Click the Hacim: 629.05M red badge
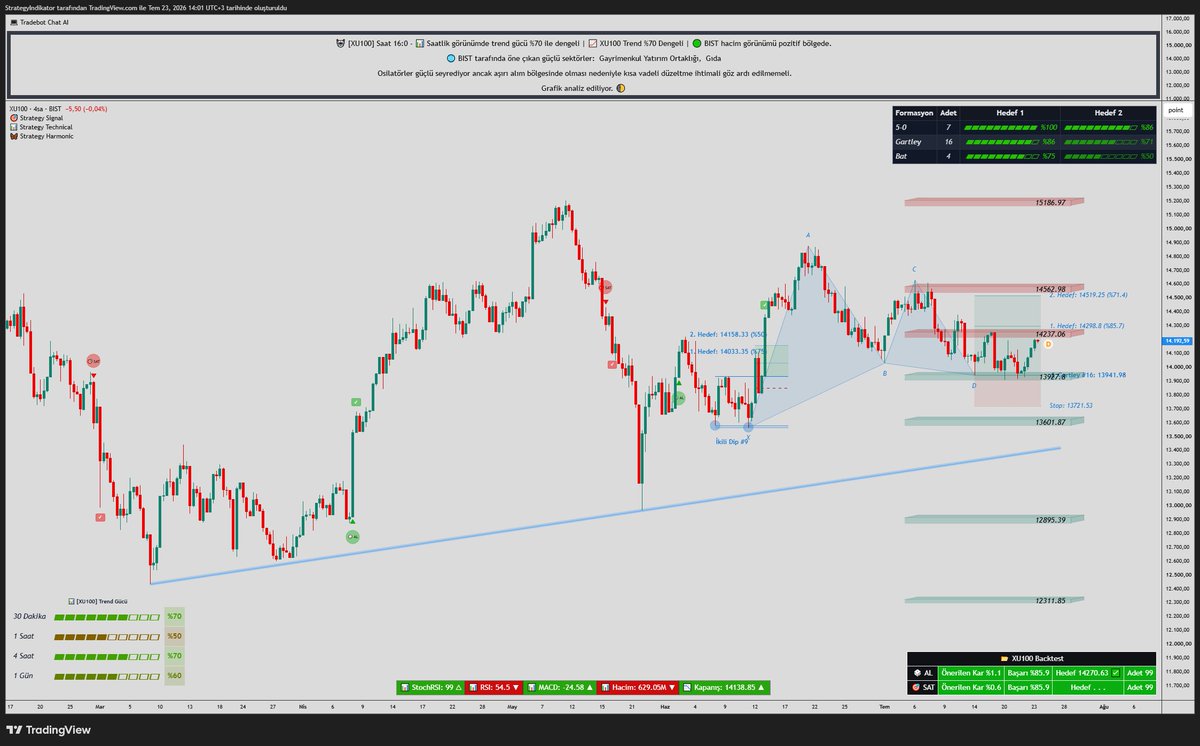 637,687
